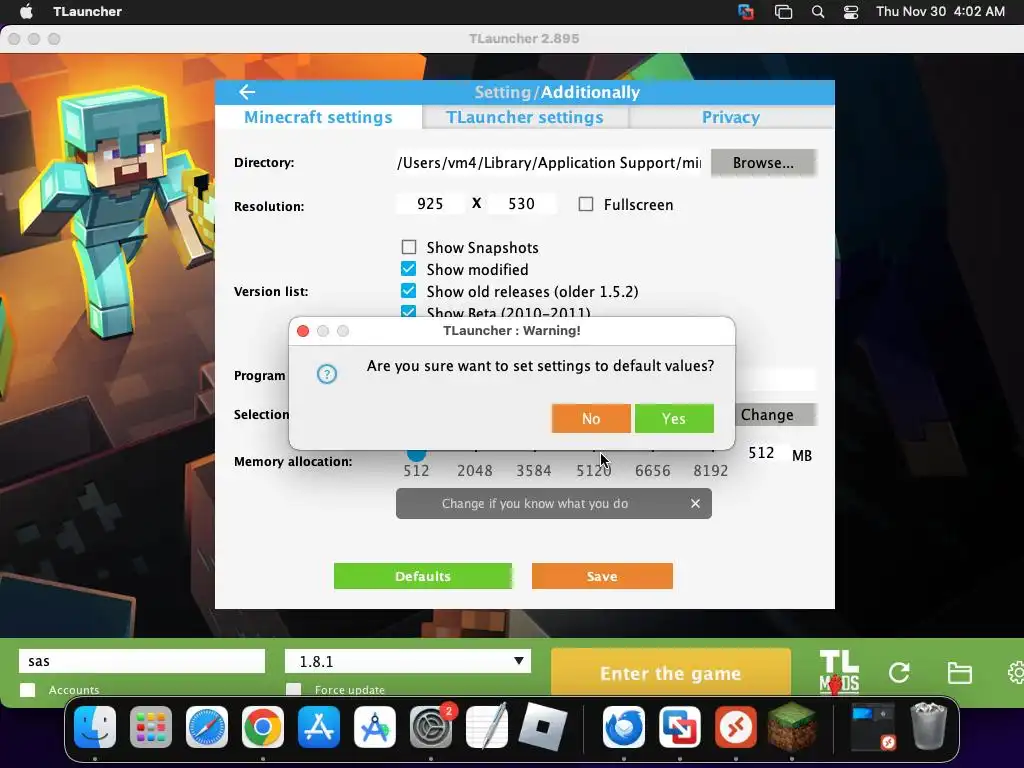Click the date and time in menu bar
This screenshot has height=768, width=1024.
(x=940, y=12)
